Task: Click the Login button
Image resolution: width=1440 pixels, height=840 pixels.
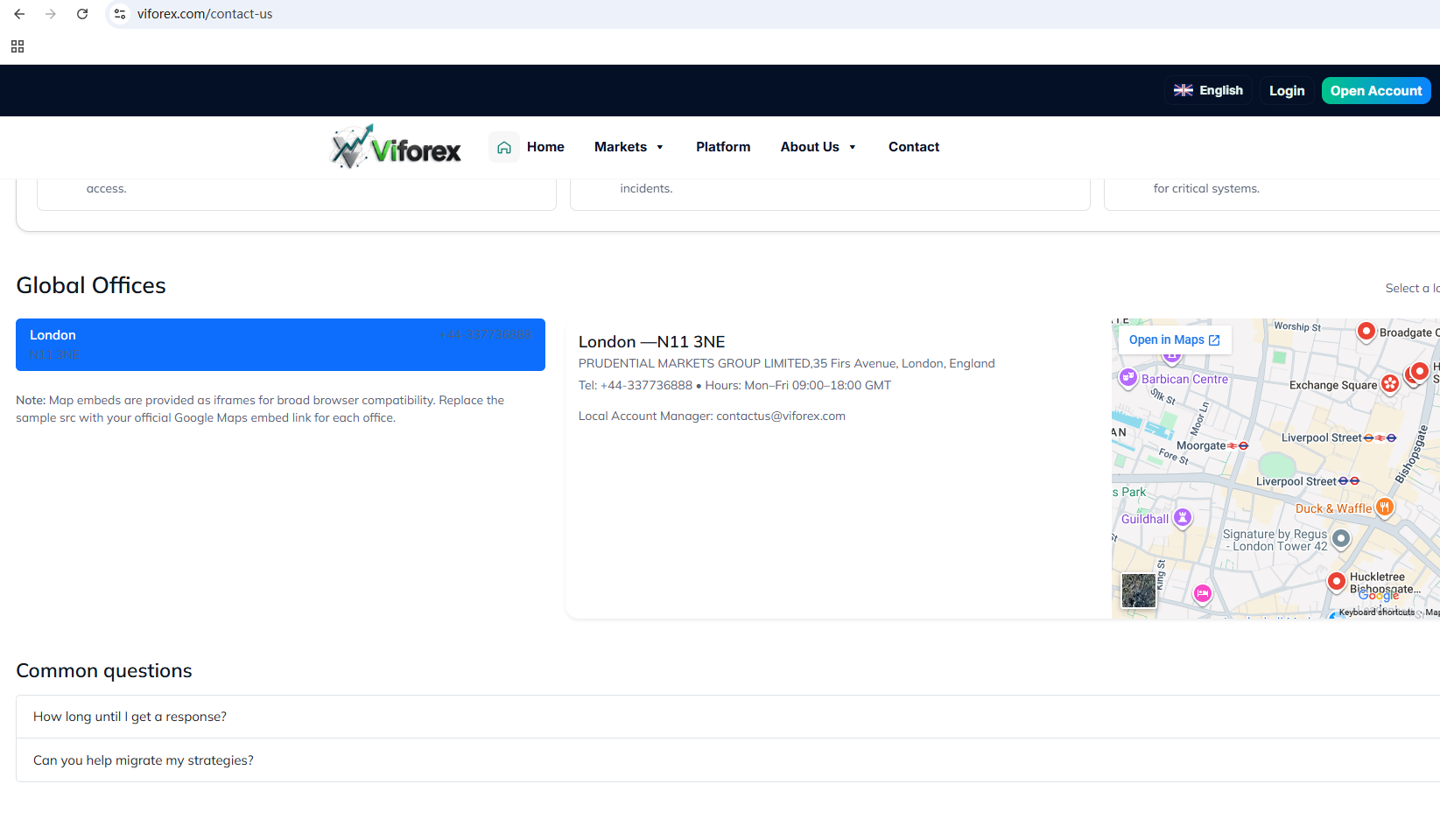Action: coord(1287,90)
